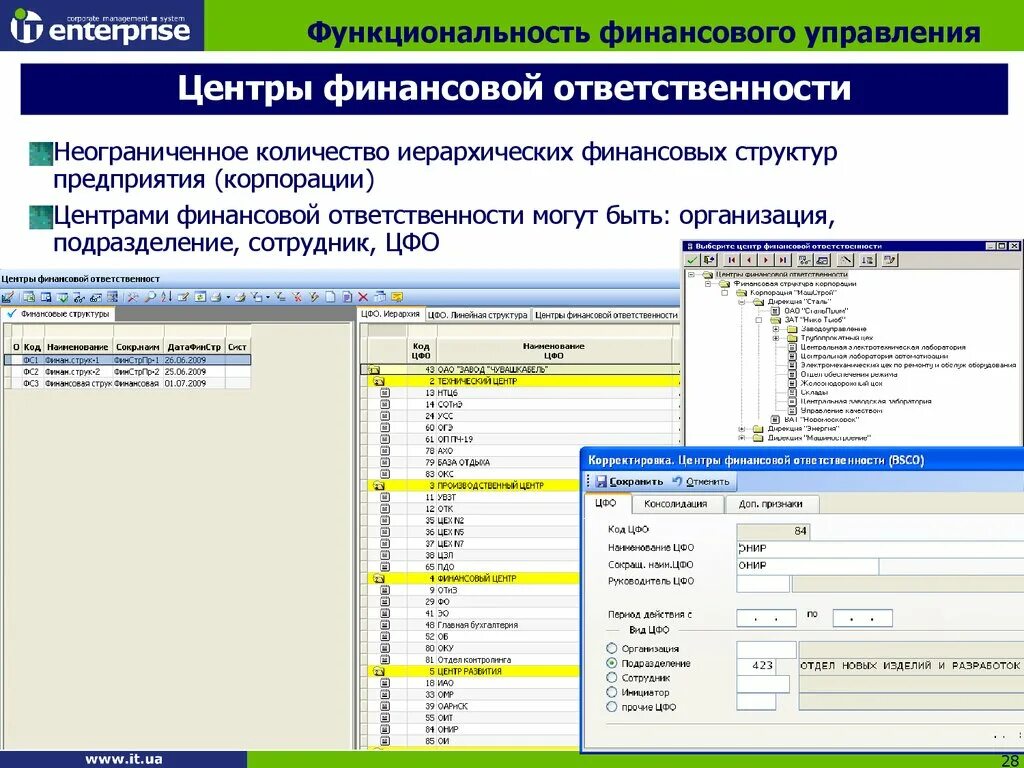Viewport: 1024px width, 768px height.
Task: Click folder icon of ТЕХНИЧЕСКИЙ ЦЕНТР row
Action: (378, 381)
